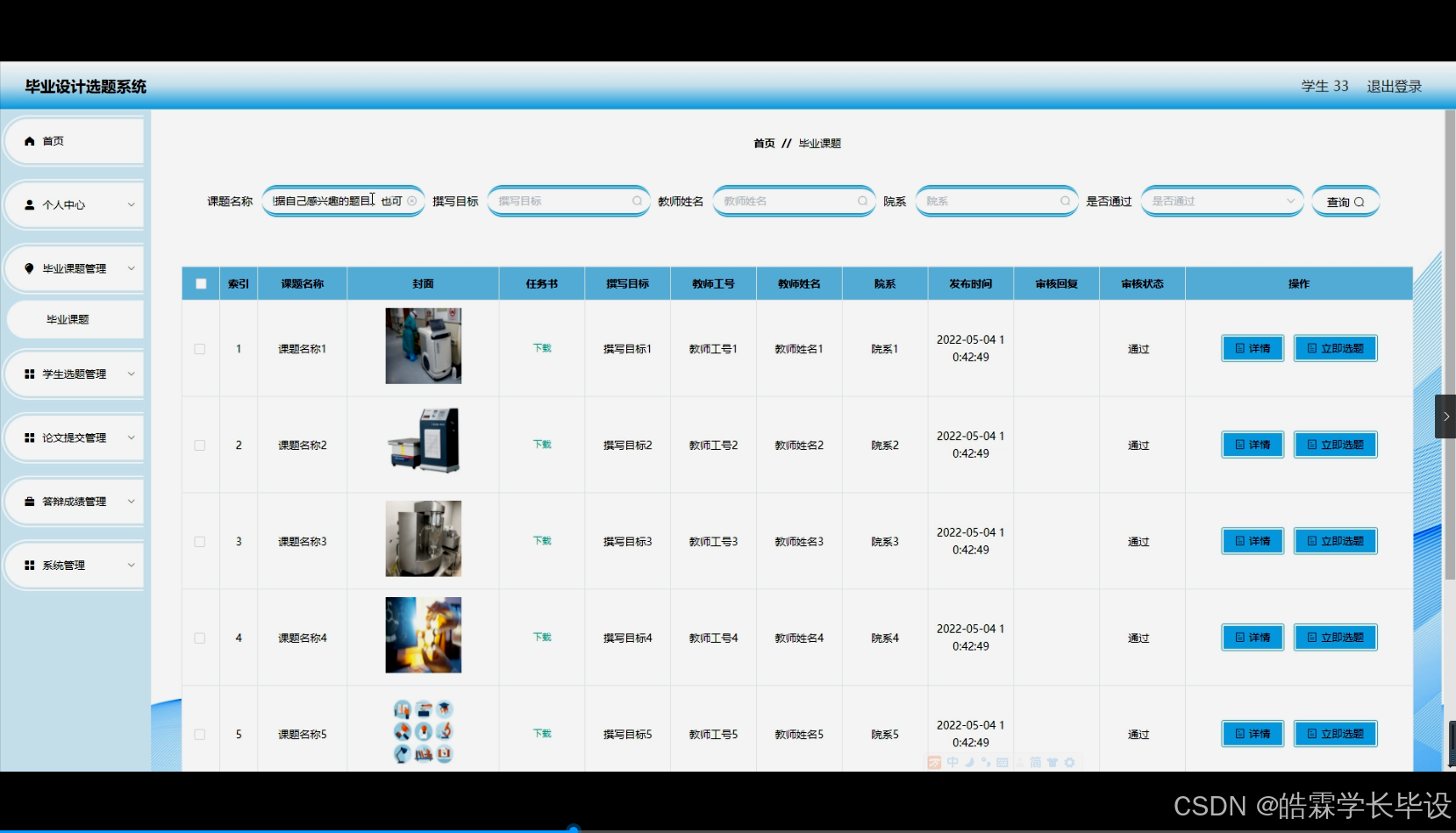Click 详情 button for 课题名称5

coord(1253,734)
